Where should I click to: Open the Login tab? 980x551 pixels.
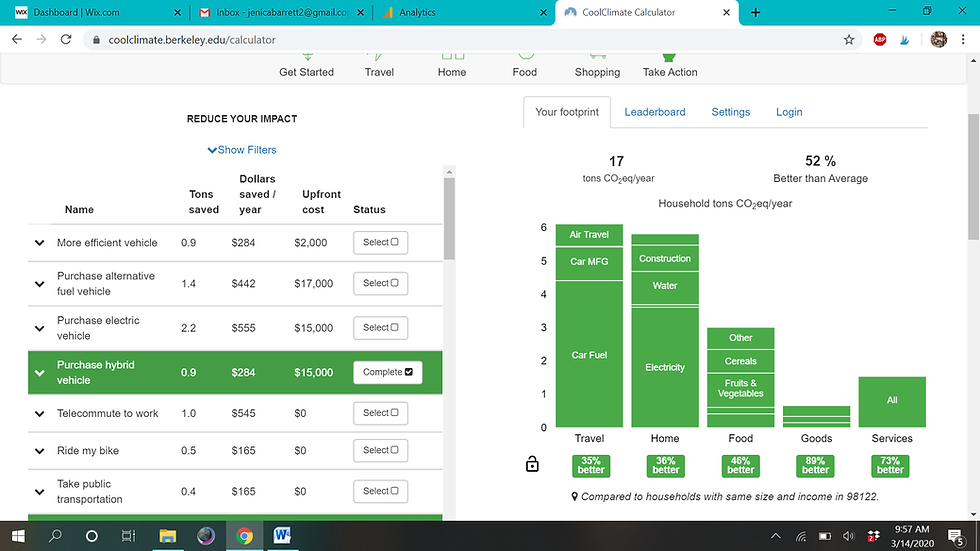(x=789, y=112)
